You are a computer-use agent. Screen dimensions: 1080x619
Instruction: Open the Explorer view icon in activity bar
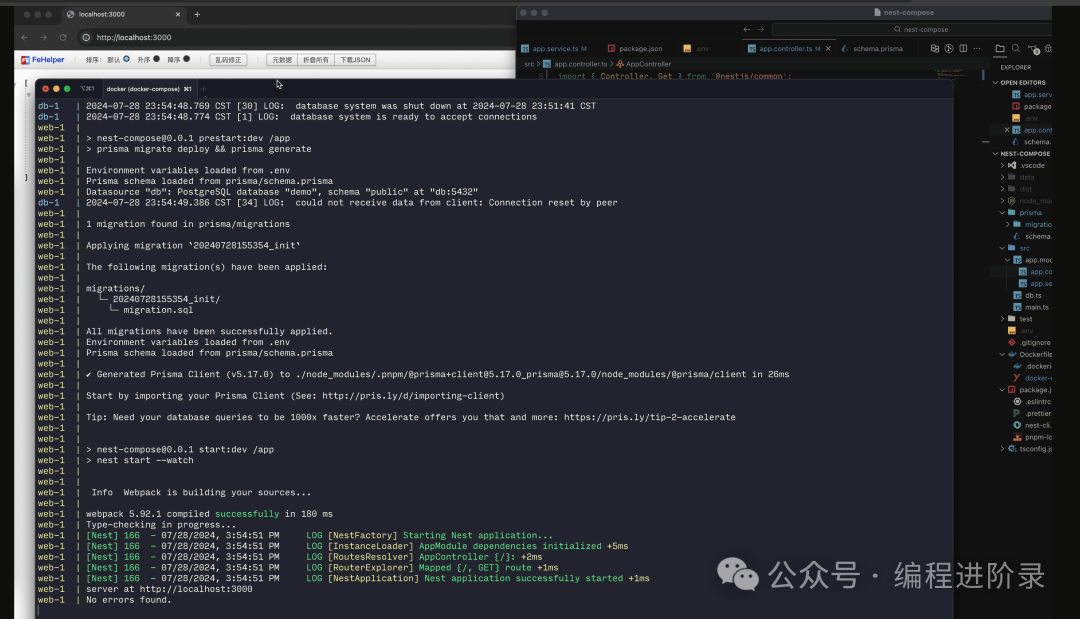1000,48
